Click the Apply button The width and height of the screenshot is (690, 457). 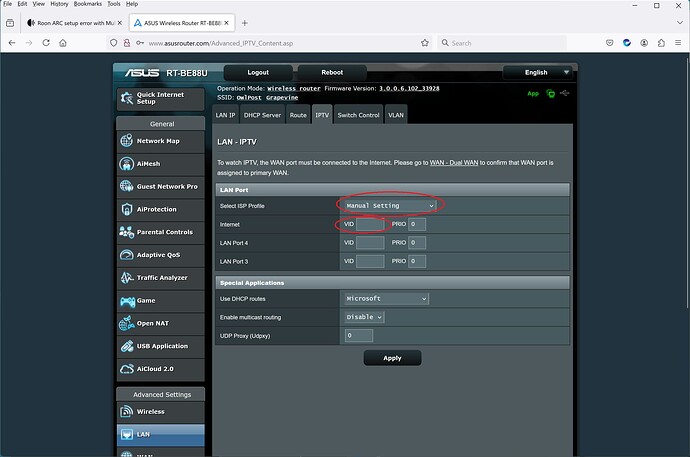392,358
